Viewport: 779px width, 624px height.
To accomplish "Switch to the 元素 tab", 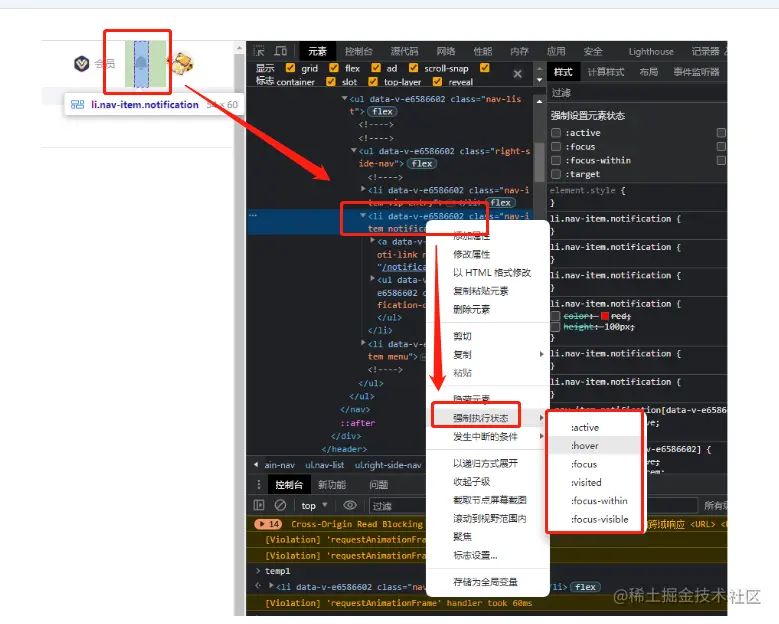I will (x=317, y=51).
